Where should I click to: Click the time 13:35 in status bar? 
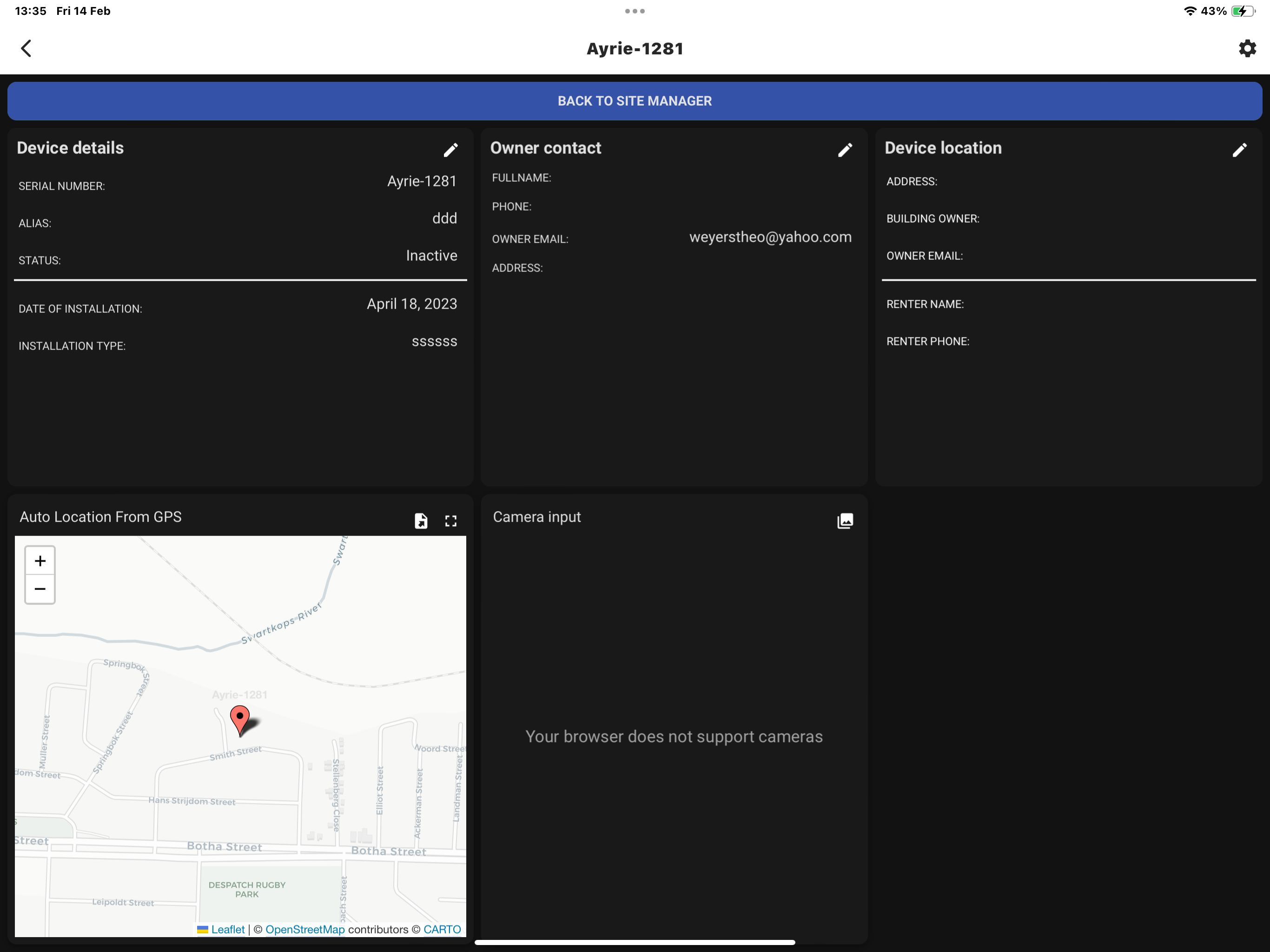(30, 11)
